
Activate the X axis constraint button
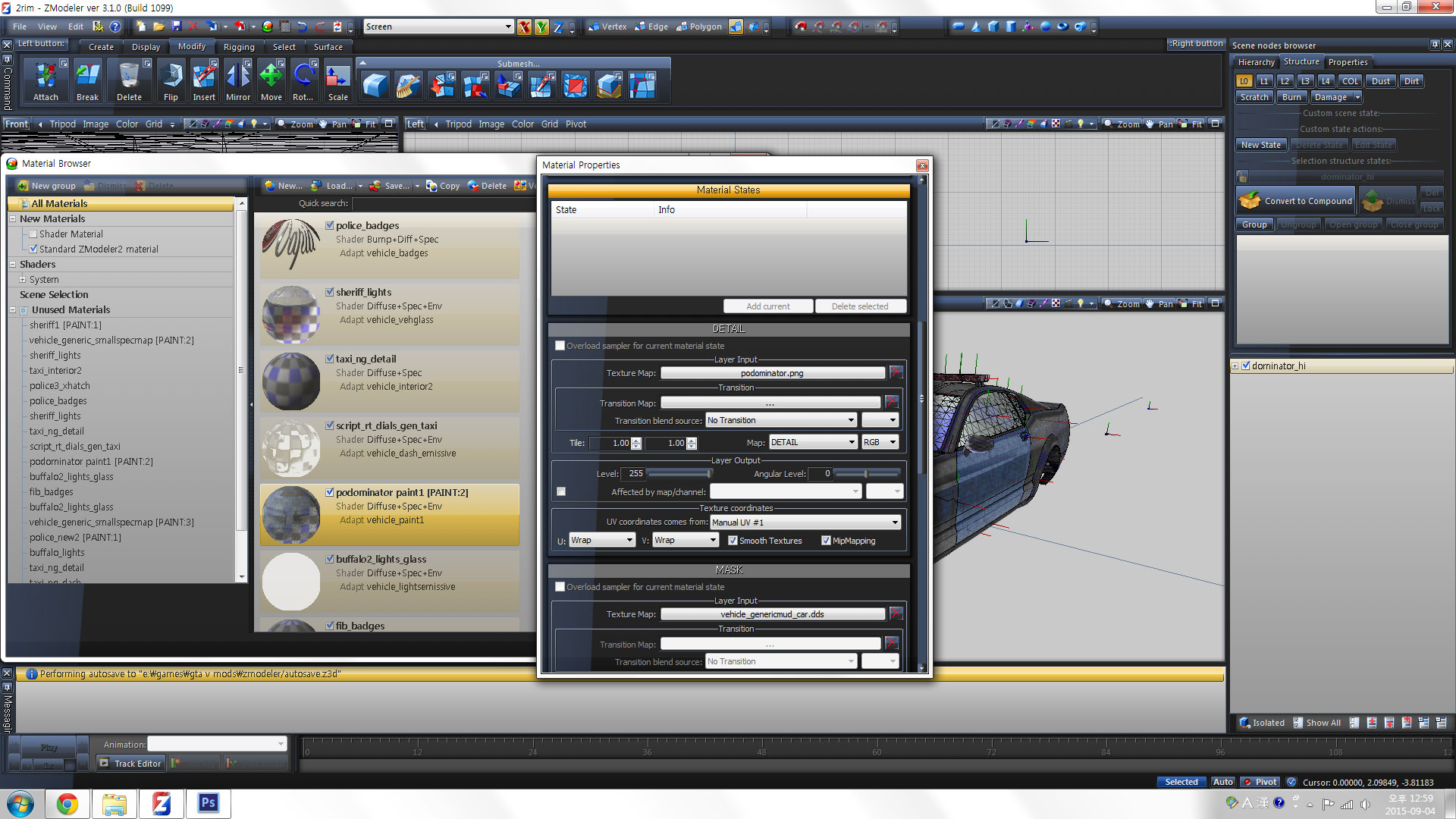(x=524, y=27)
